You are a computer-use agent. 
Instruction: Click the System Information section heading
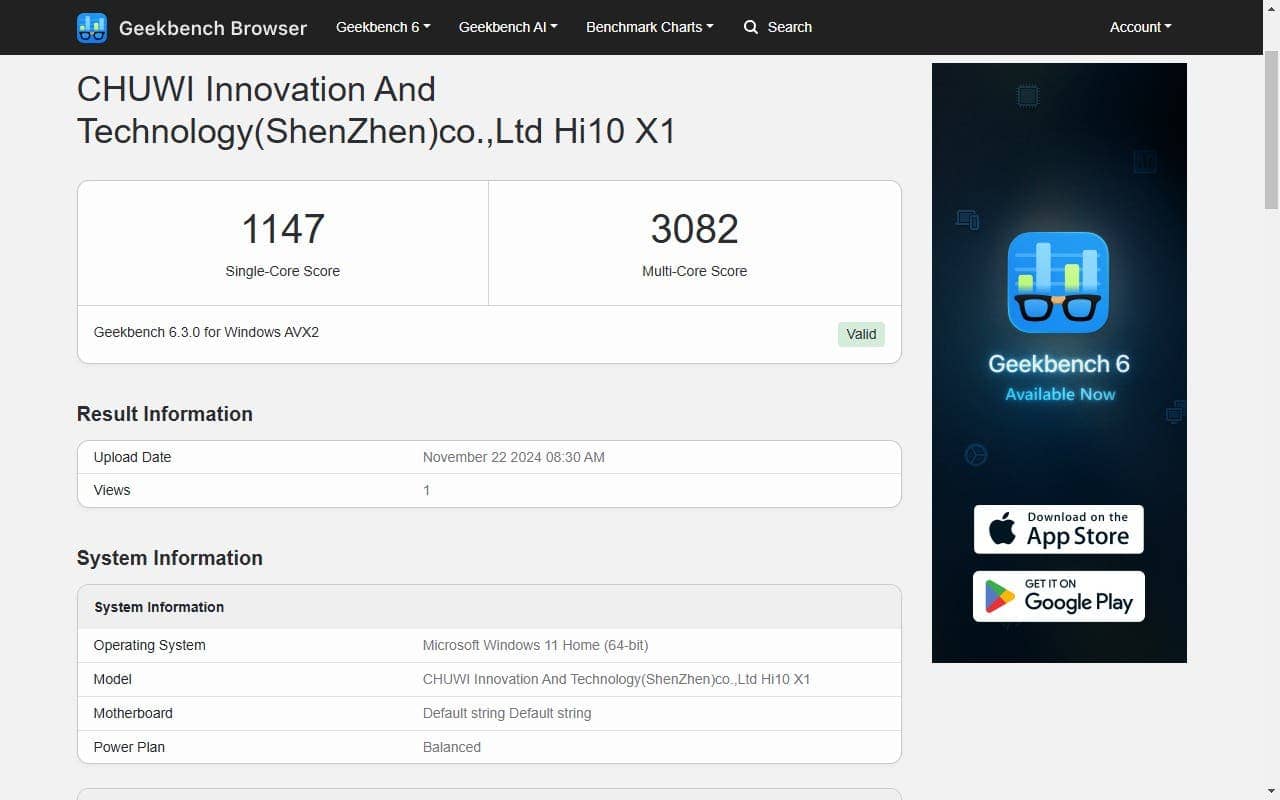170,558
